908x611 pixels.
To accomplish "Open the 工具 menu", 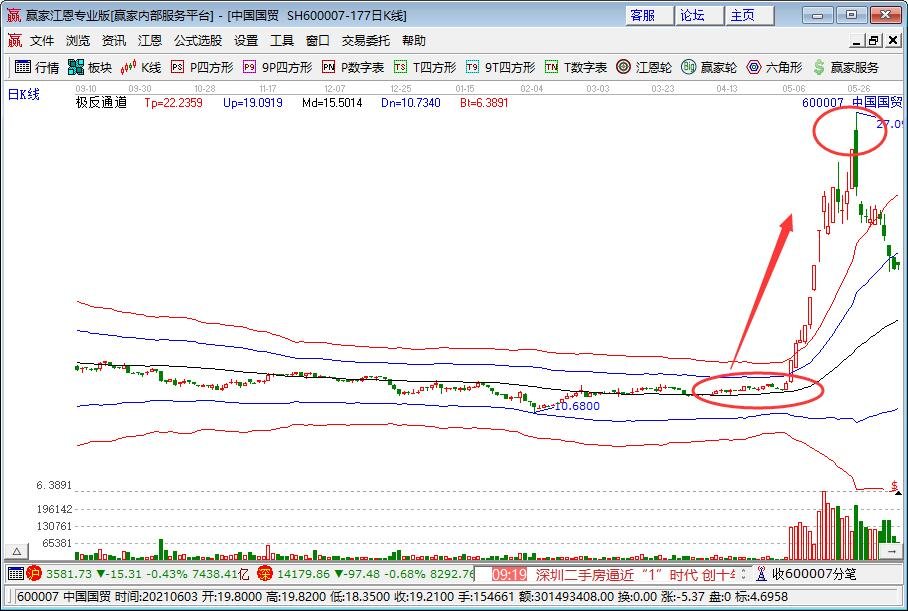I will (282, 41).
